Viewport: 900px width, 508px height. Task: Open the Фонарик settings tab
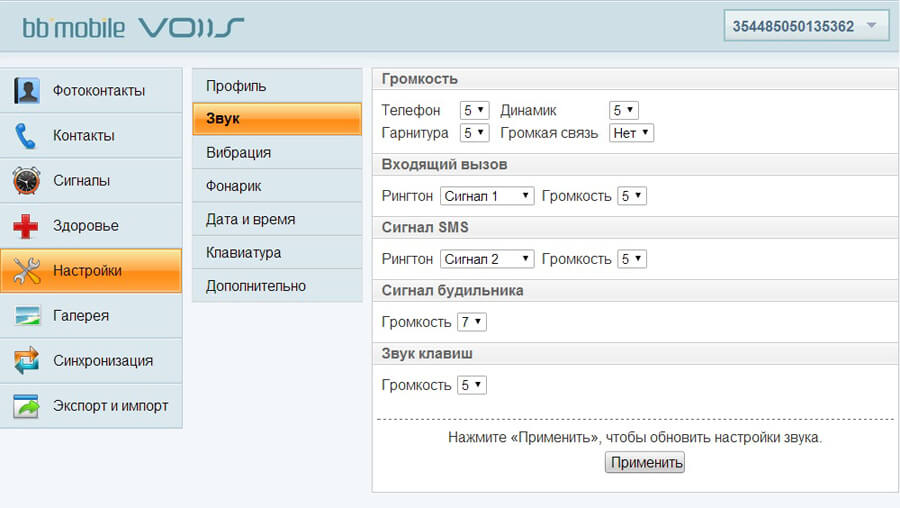click(x=277, y=186)
